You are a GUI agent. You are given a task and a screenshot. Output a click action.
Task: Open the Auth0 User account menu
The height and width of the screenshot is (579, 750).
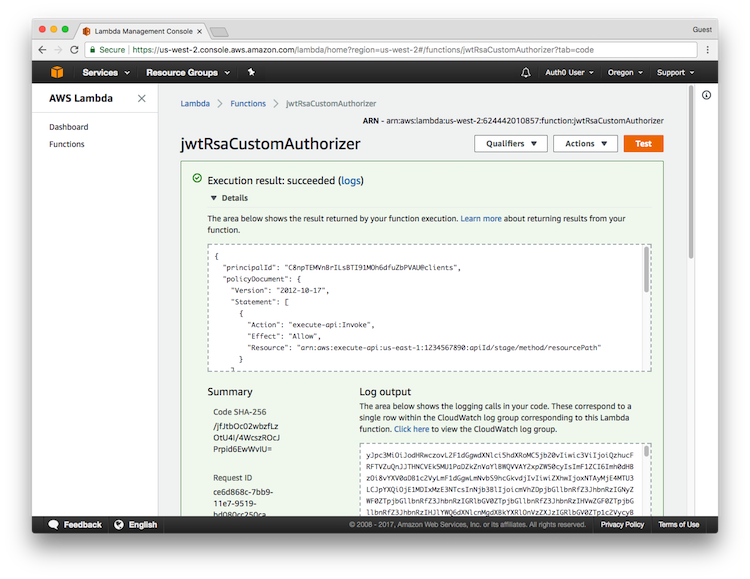click(x=569, y=72)
